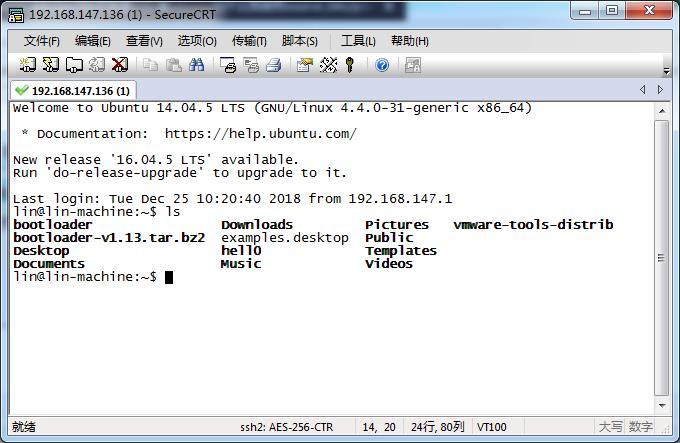This screenshot has height=443, width=680.
Task: Click the 24行, 80列 status entry
Action: pyautogui.click(x=437, y=427)
